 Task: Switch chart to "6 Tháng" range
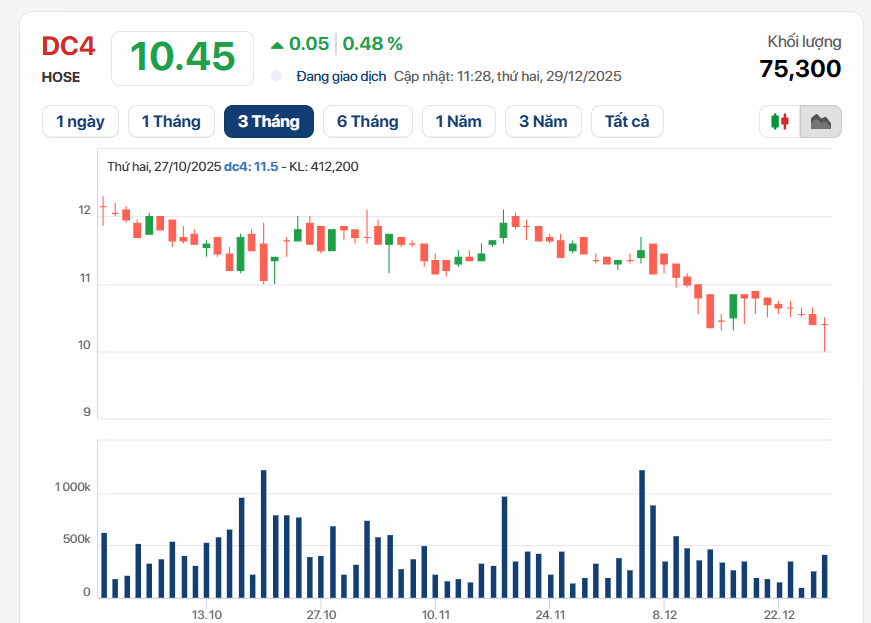[x=367, y=122]
